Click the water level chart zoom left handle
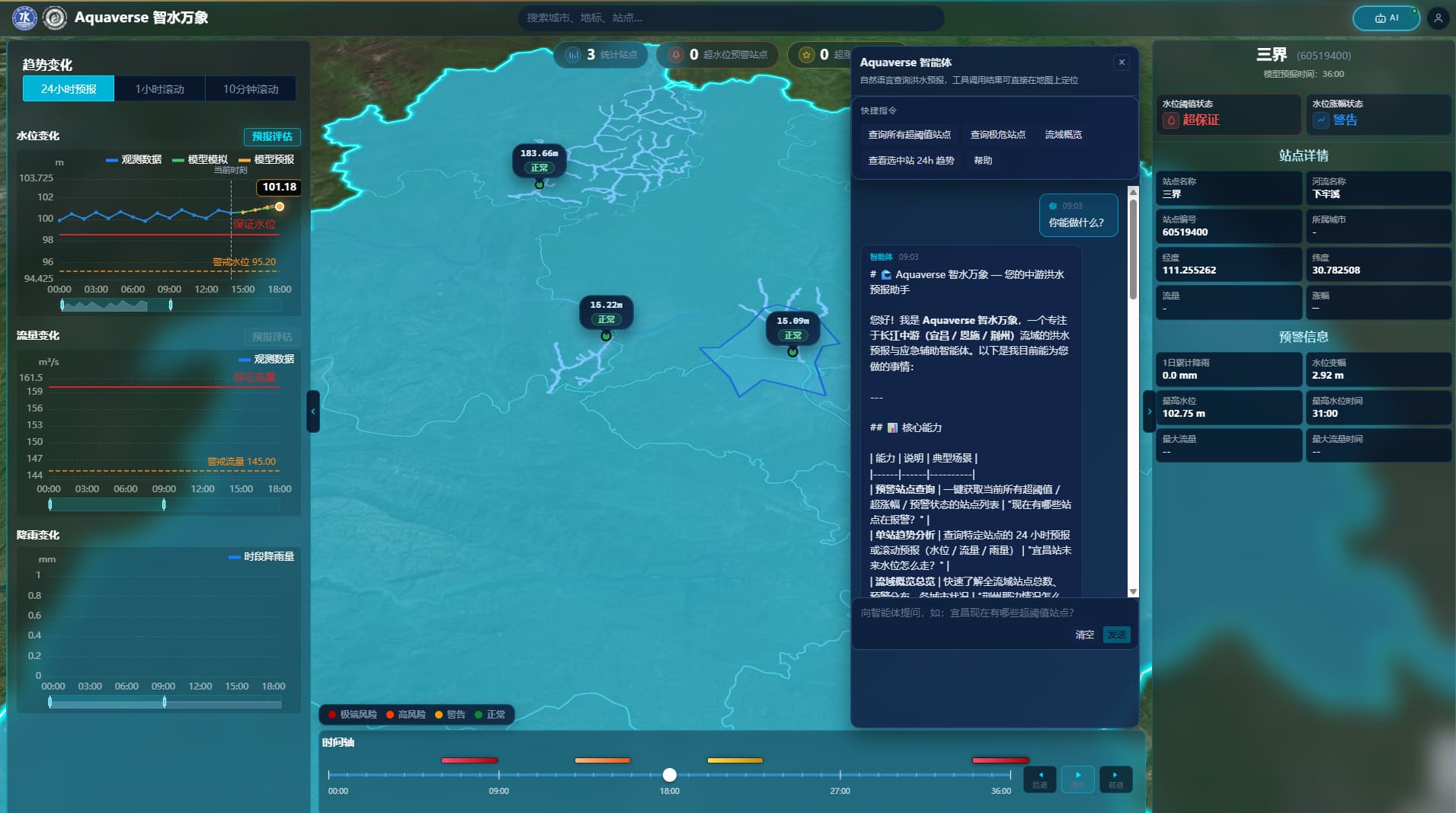Screen dimensions: 1456x813 (62, 305)
